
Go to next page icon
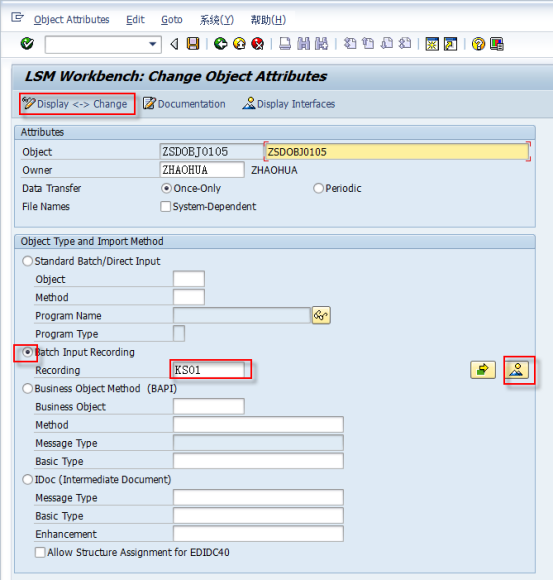(386, 44)
